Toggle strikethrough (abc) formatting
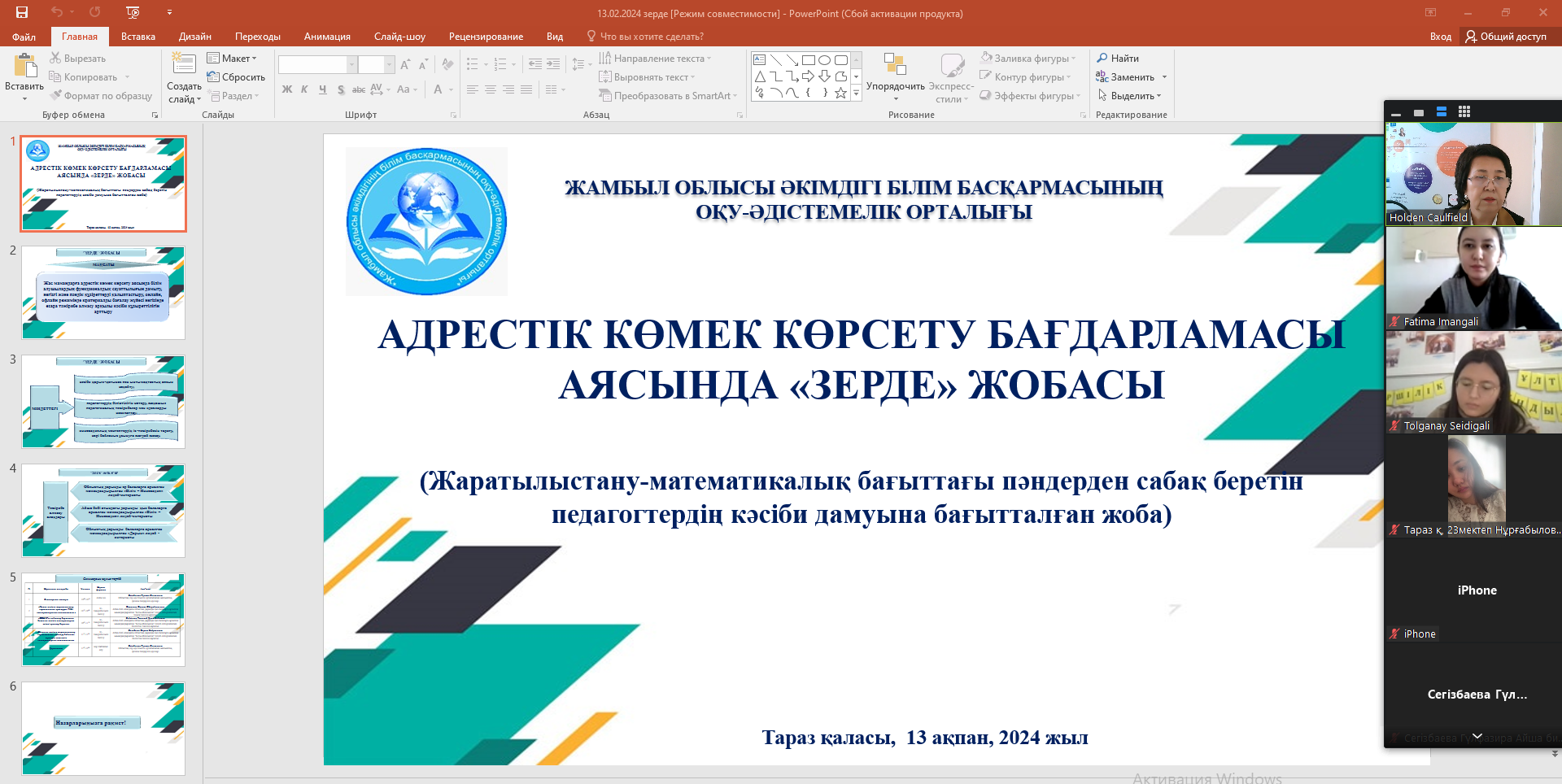 pos(359,89)
